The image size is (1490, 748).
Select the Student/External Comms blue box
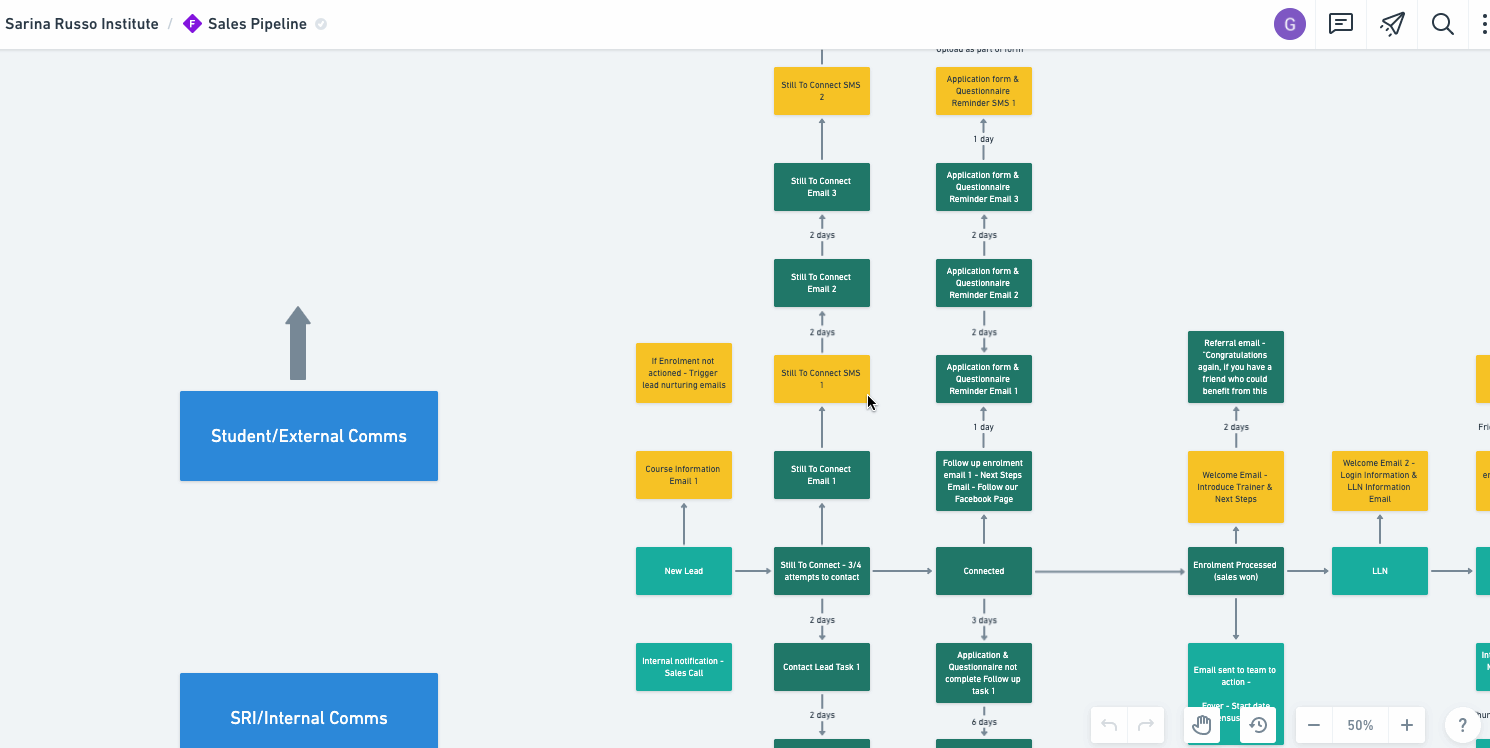[309, 436]
